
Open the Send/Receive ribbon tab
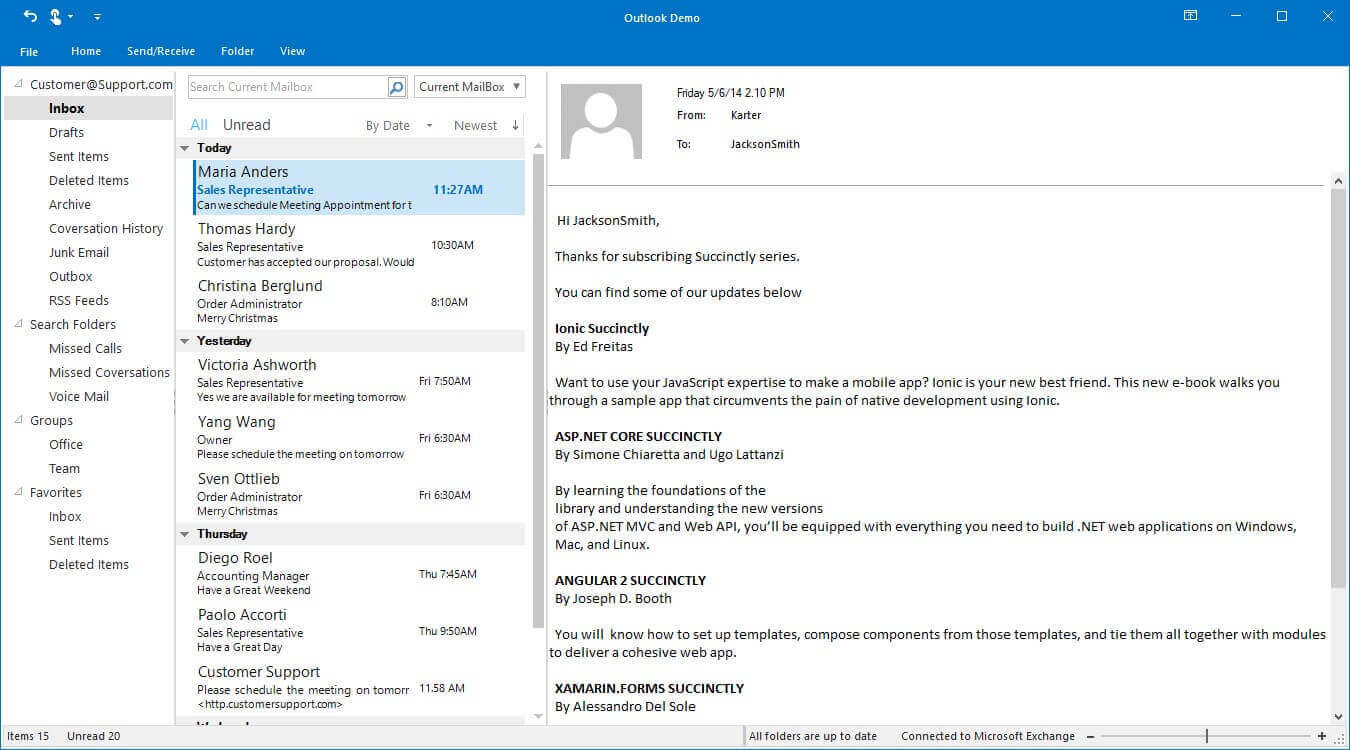pyautogui.click(x=160, y=51)
